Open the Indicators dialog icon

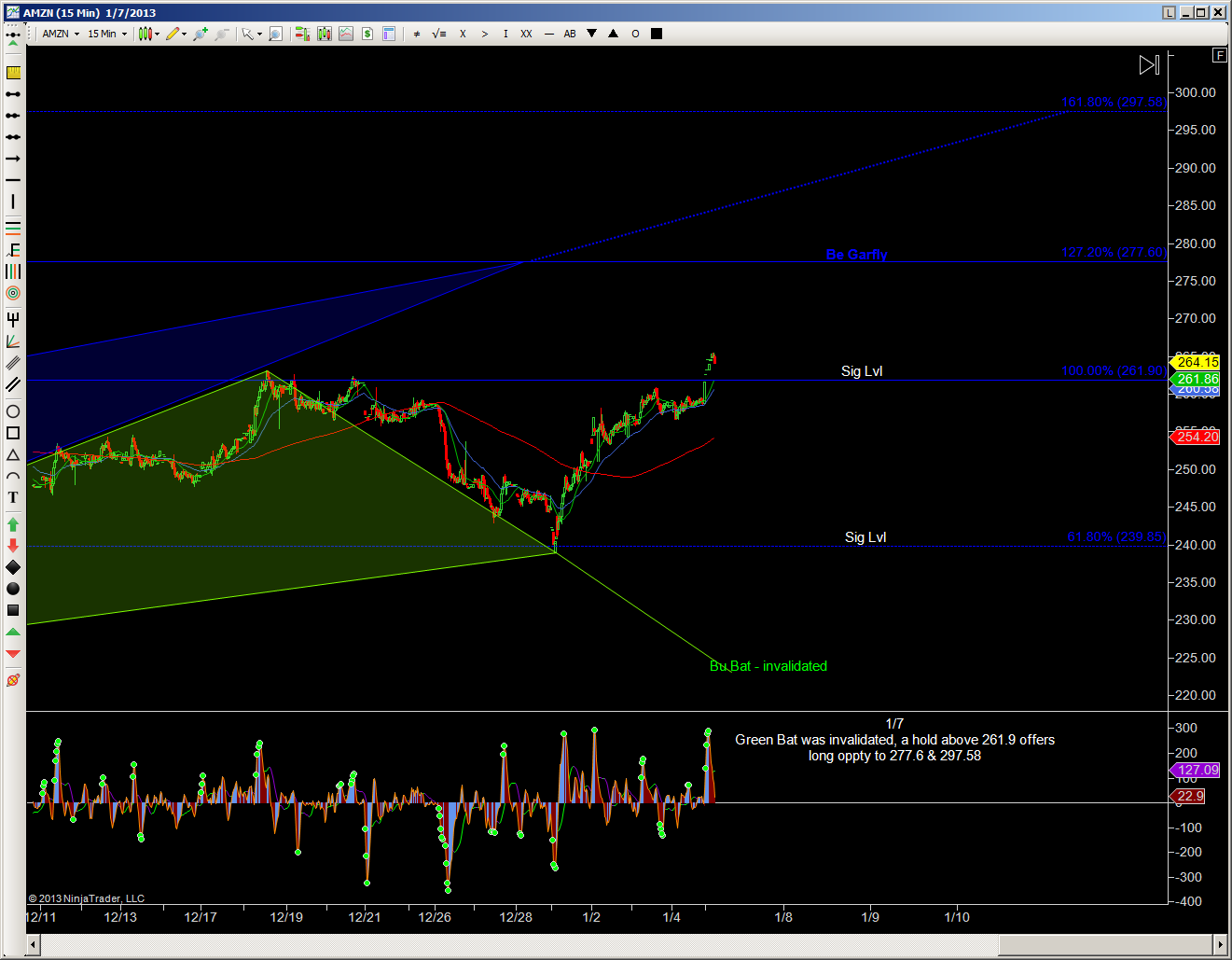324,34
